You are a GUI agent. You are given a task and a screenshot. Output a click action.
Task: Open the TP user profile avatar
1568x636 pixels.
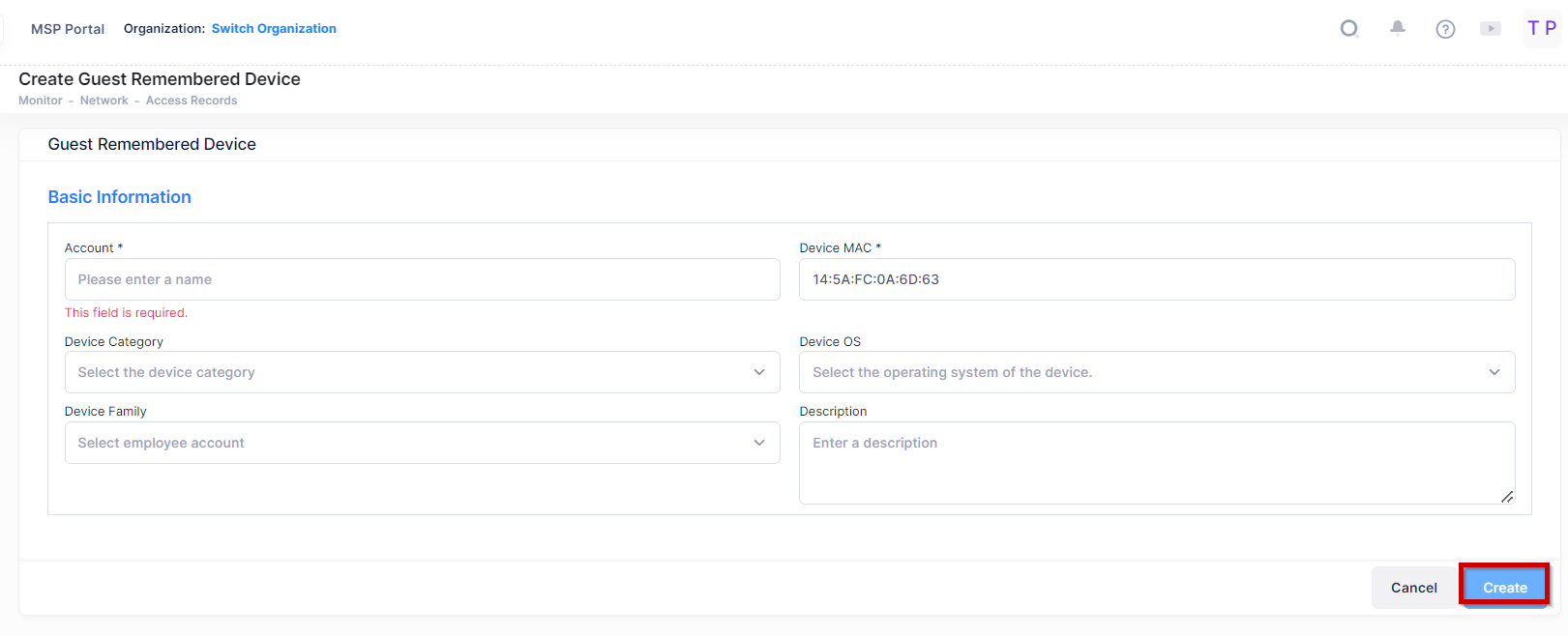pyautogui.click(x=1541, y=29)
